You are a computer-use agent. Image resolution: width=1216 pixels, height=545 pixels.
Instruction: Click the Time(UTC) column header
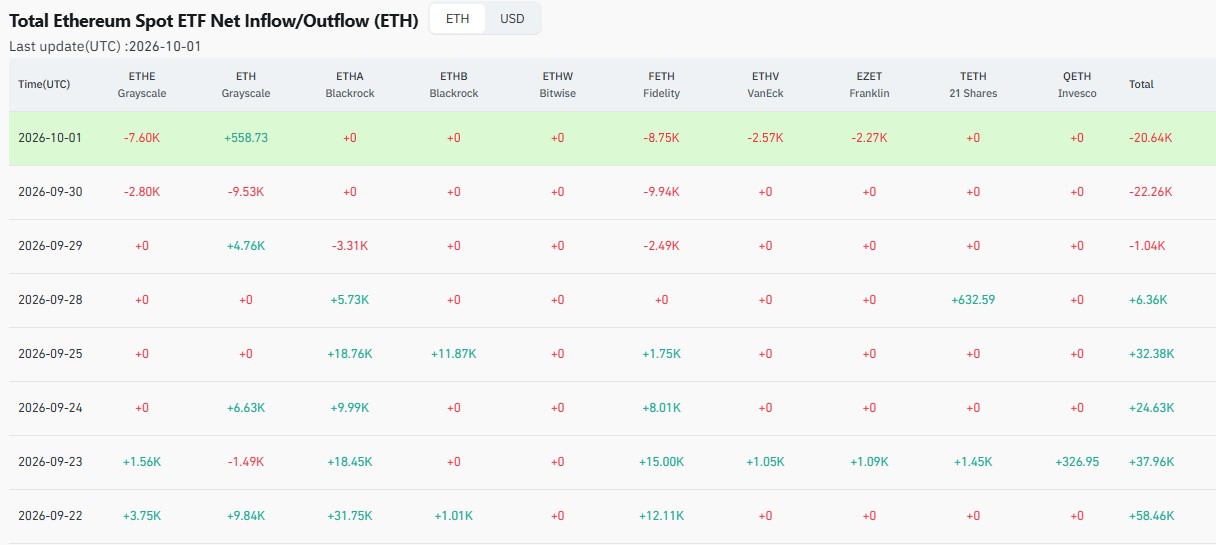(44, 84)
